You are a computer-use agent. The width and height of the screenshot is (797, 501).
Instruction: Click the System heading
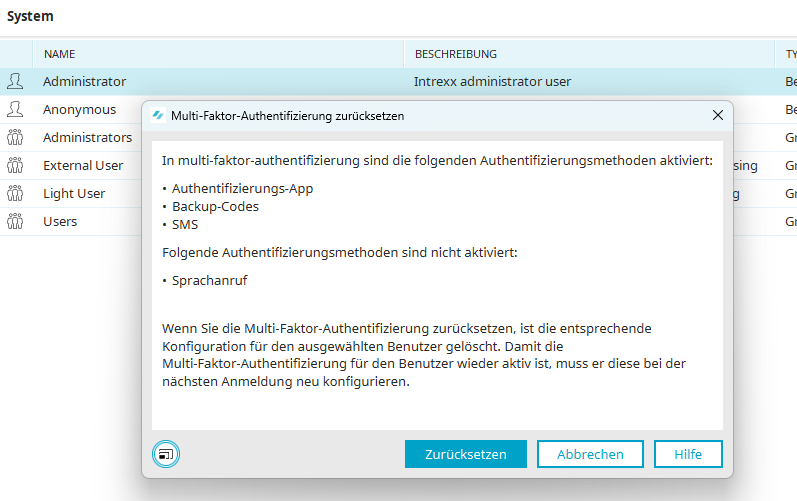click(x=30, y=16)
